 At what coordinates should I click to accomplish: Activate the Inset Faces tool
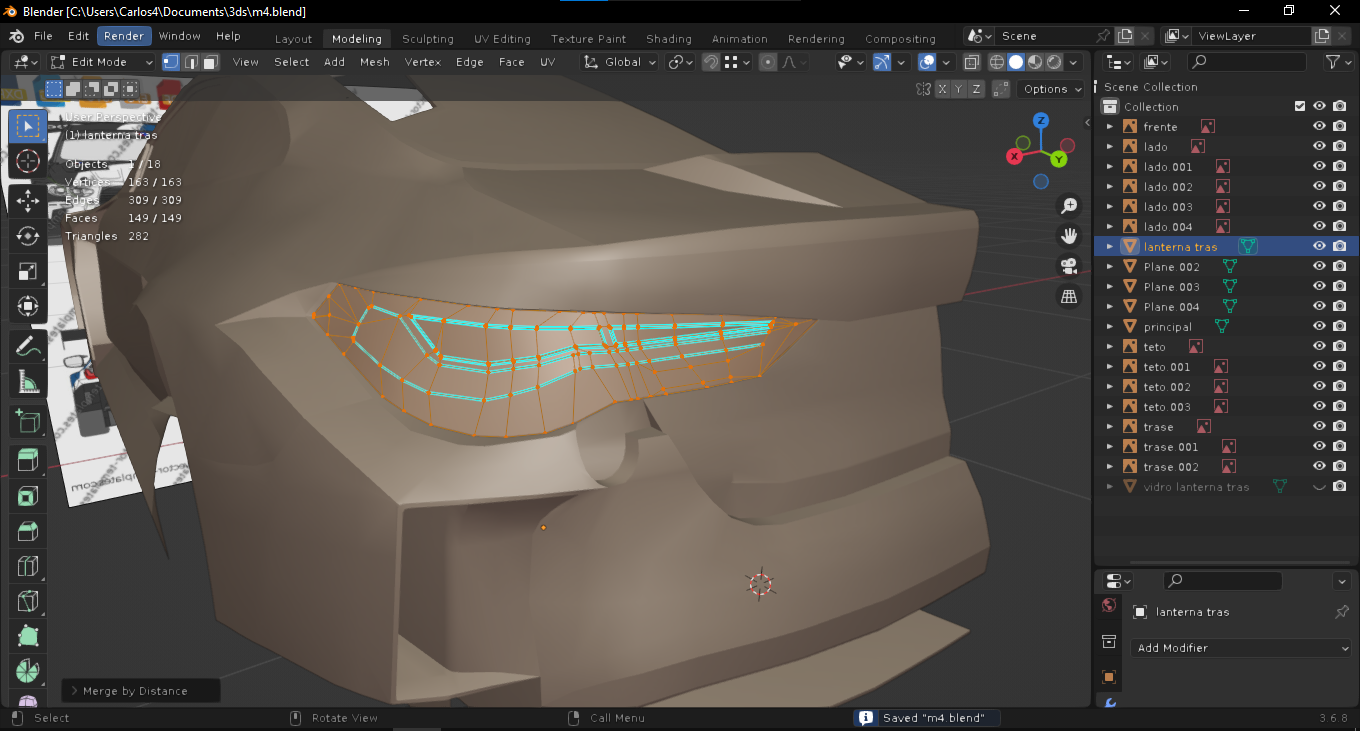(28, 496)
